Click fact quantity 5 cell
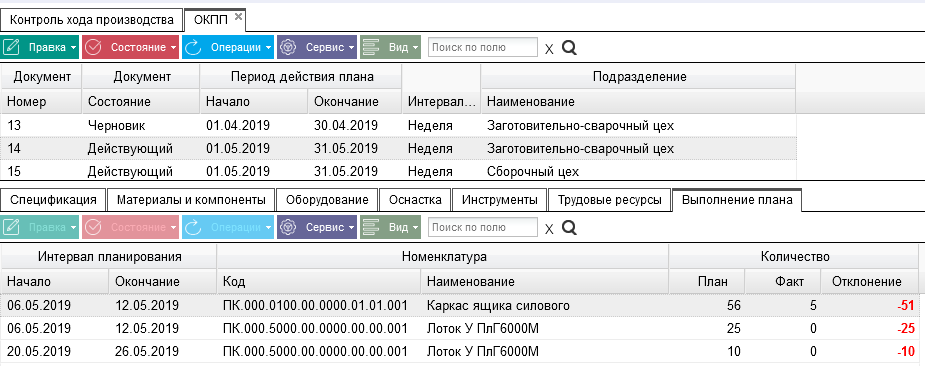This screenshot has height=366, width=925. pyautogui.click(x=782, y=306)
